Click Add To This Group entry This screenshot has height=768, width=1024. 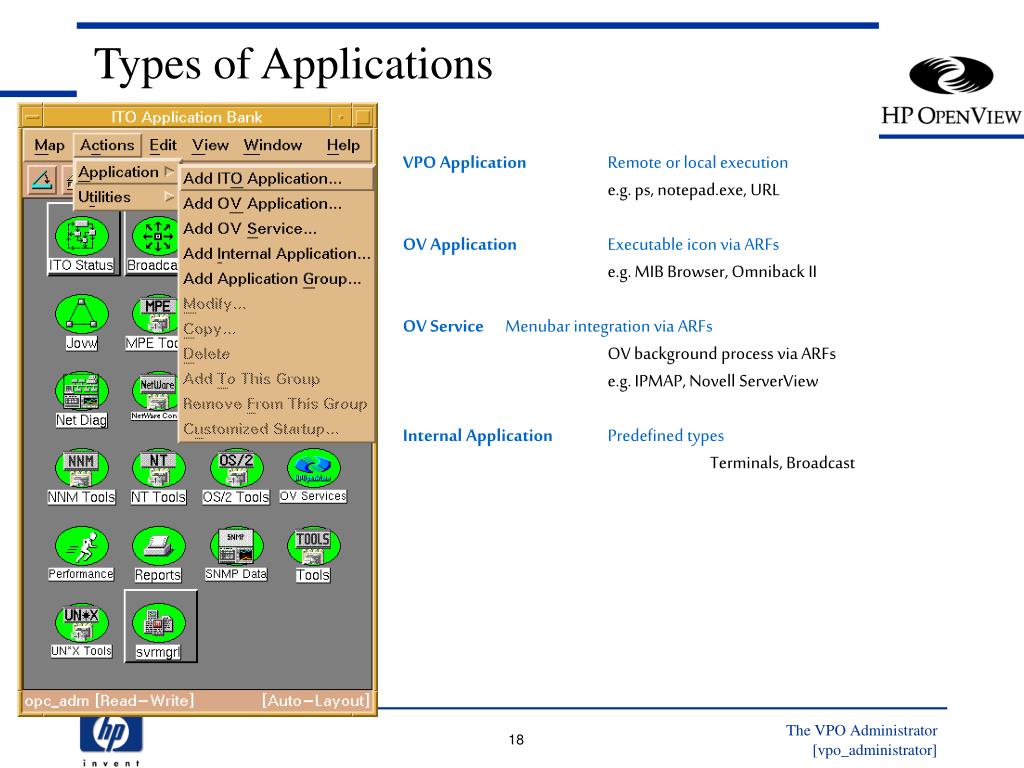click(x=276, y=379)
